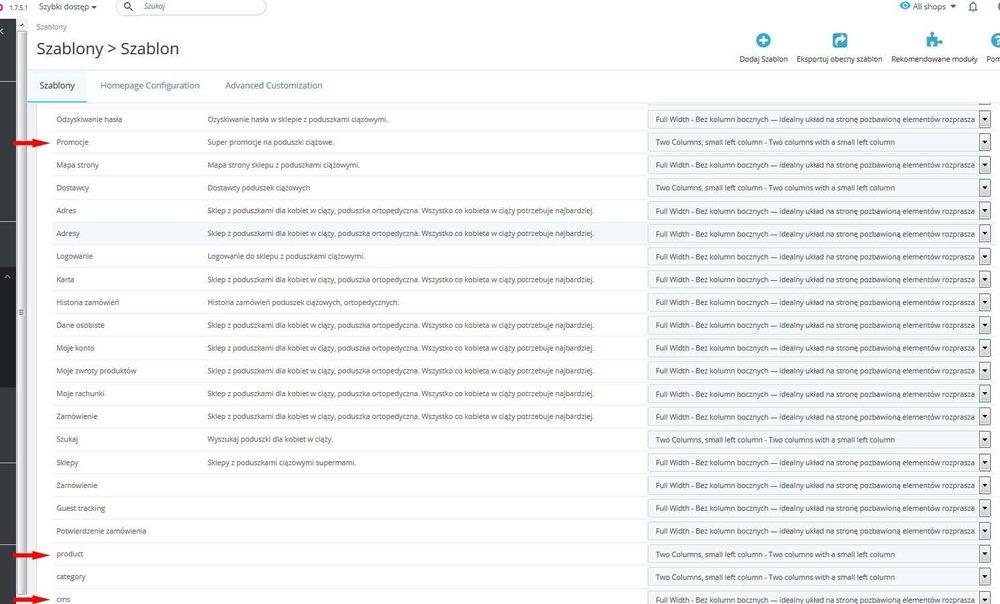Click the search magnifier icon
Screen dimensions: 1000x604
128,6
